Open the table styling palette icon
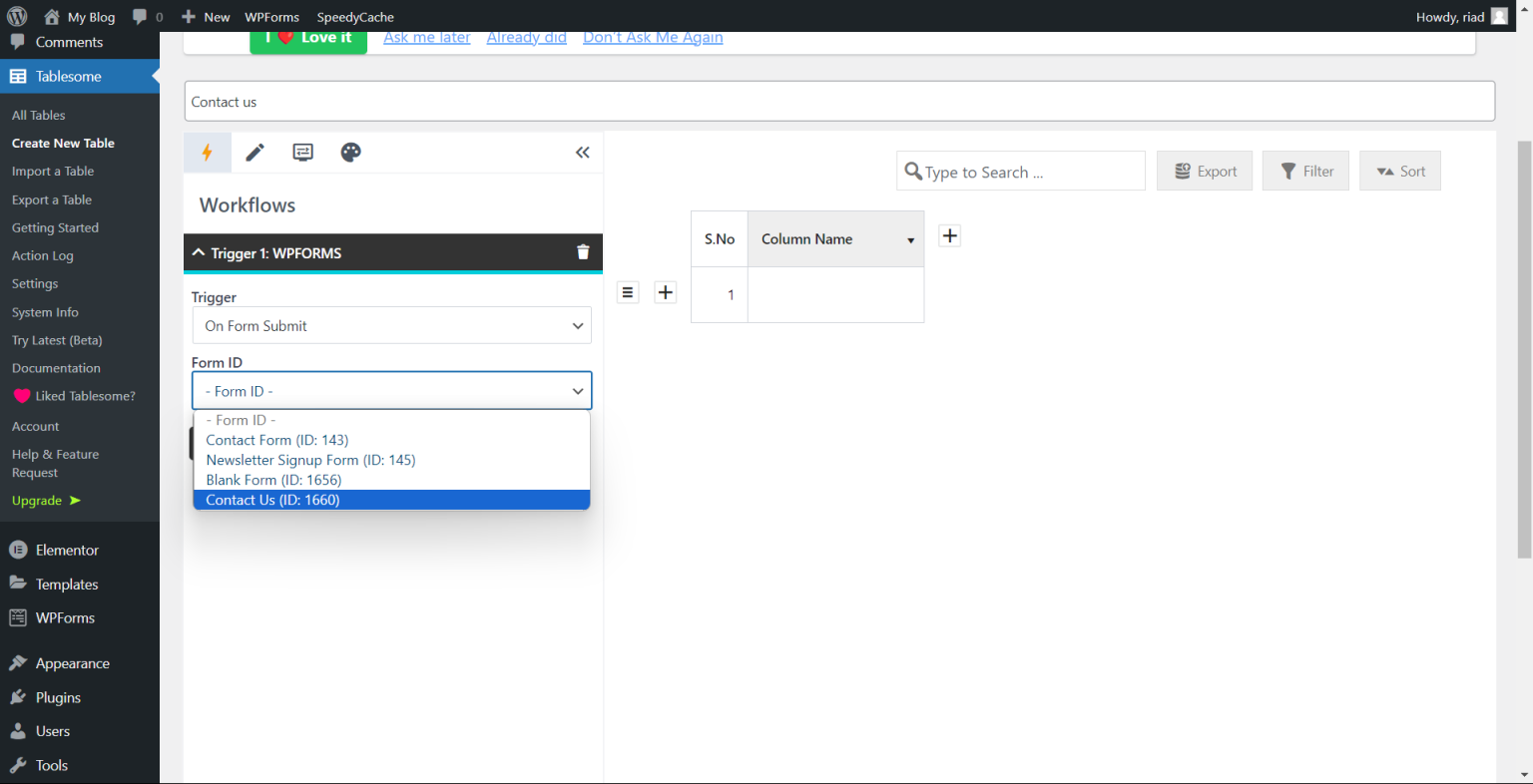1533x784 pixels. [x=350, y=152]
